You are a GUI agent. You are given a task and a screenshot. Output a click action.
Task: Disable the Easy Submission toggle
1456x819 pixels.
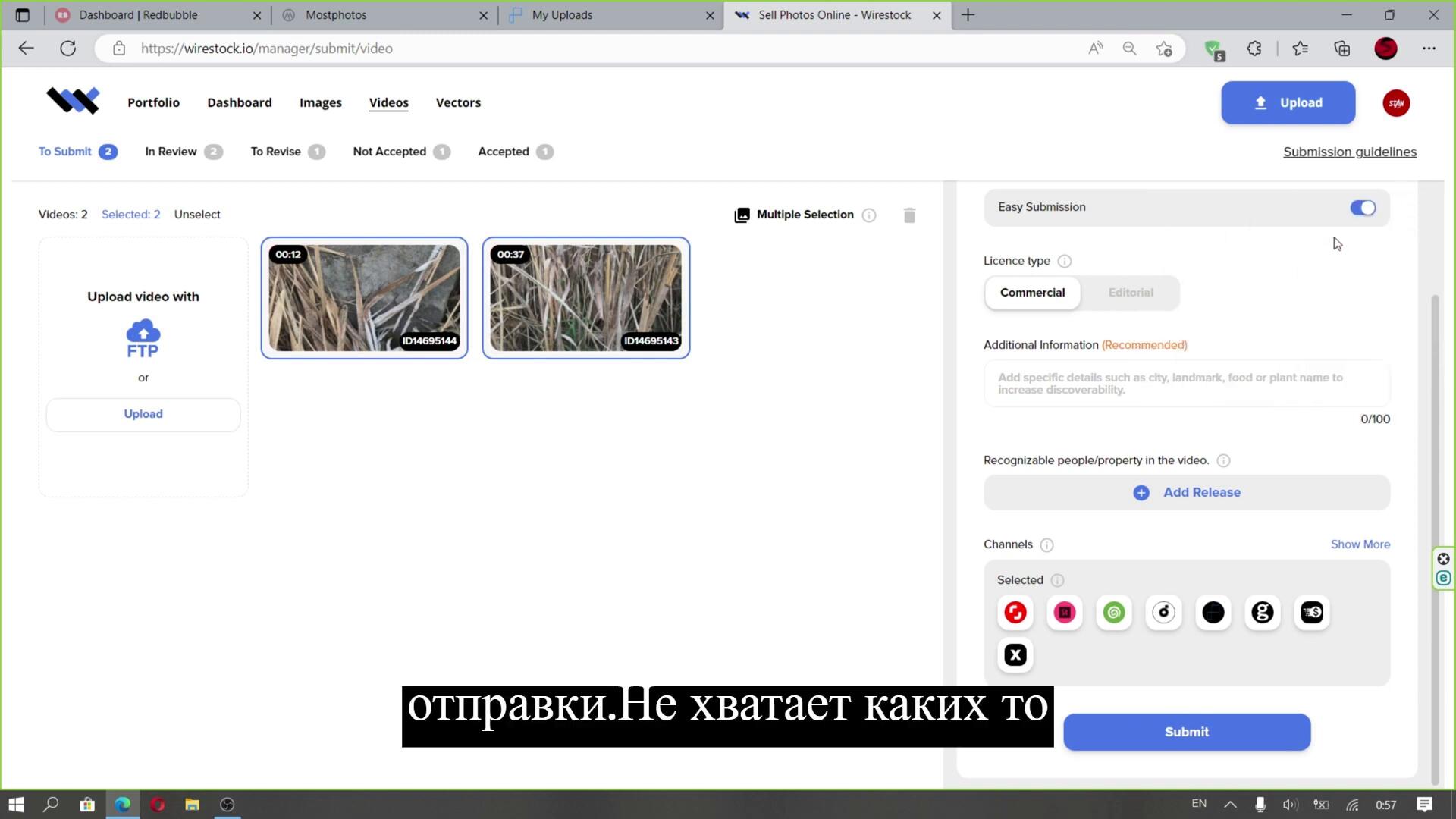(x=1363, y=208)
